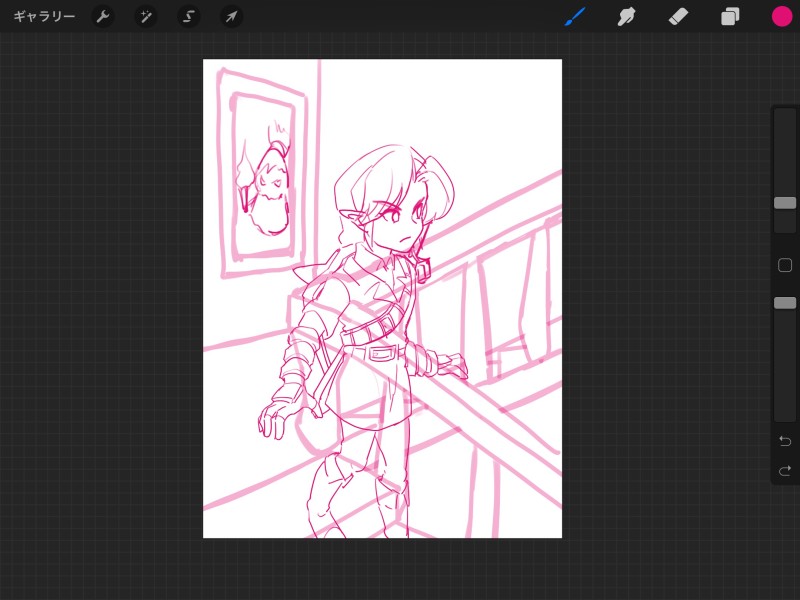800x600 pixels.
Task: Undo the last stroke with the sidebar arrow
Action: click(x=785, y=440)
